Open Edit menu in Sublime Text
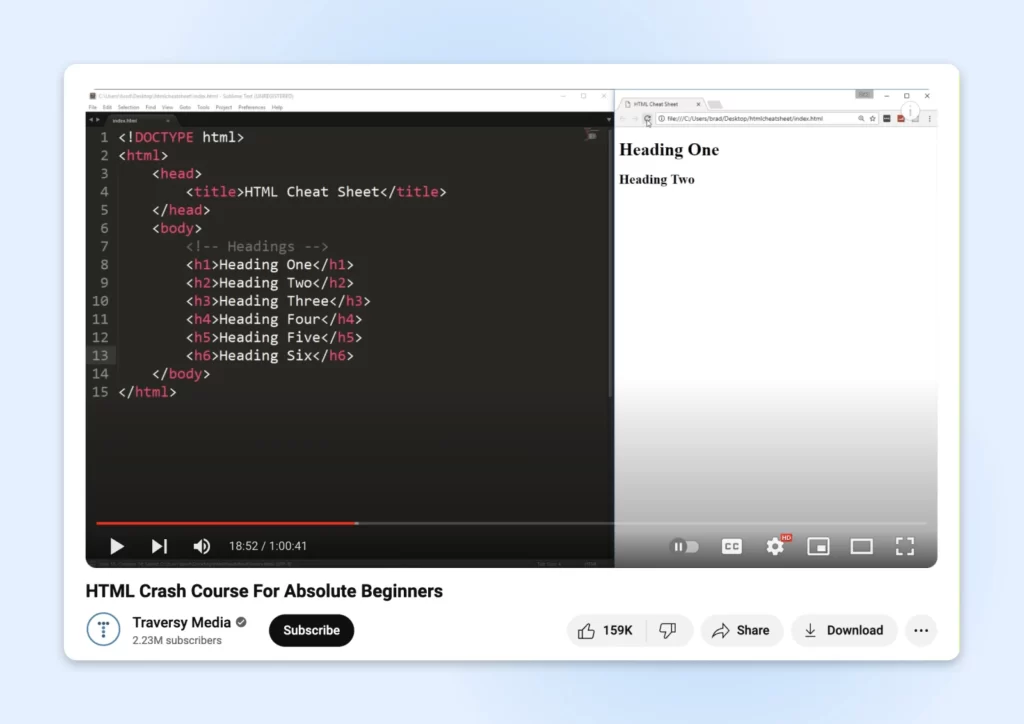 [x=107, y=107]
